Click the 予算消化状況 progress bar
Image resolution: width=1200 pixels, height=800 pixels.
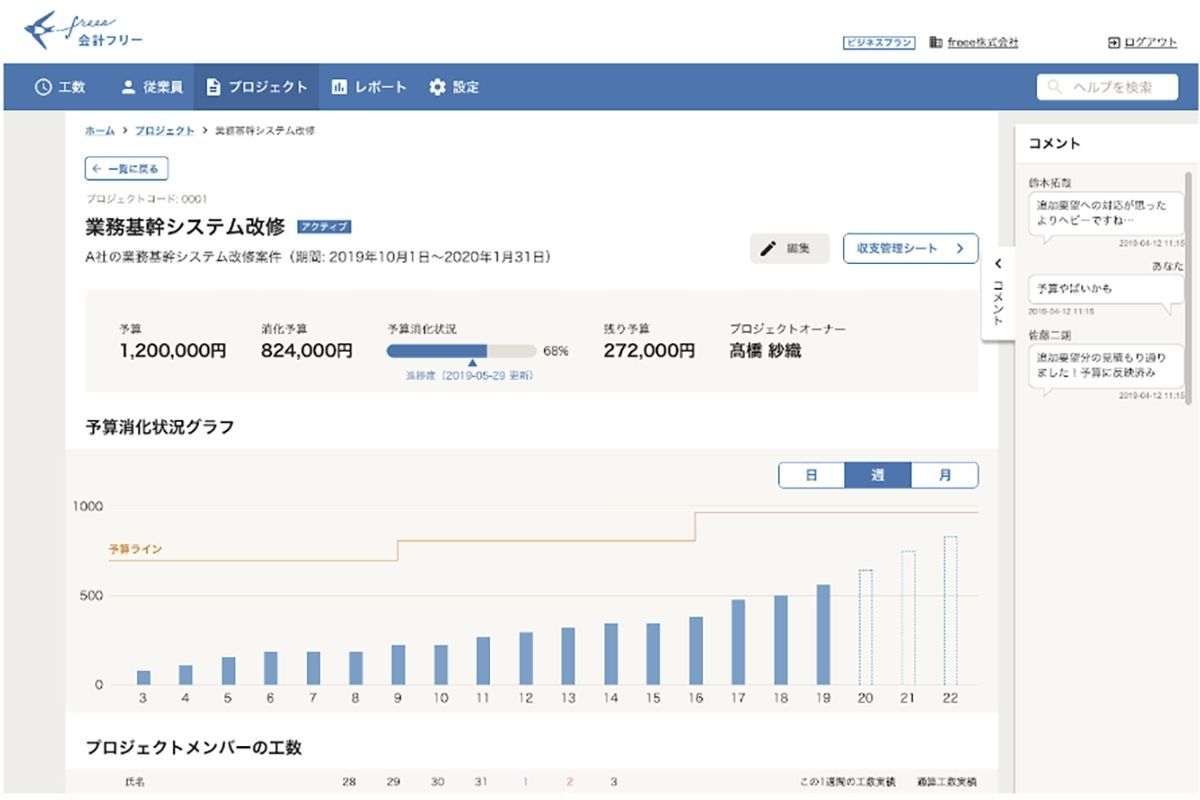pos(461,351)
